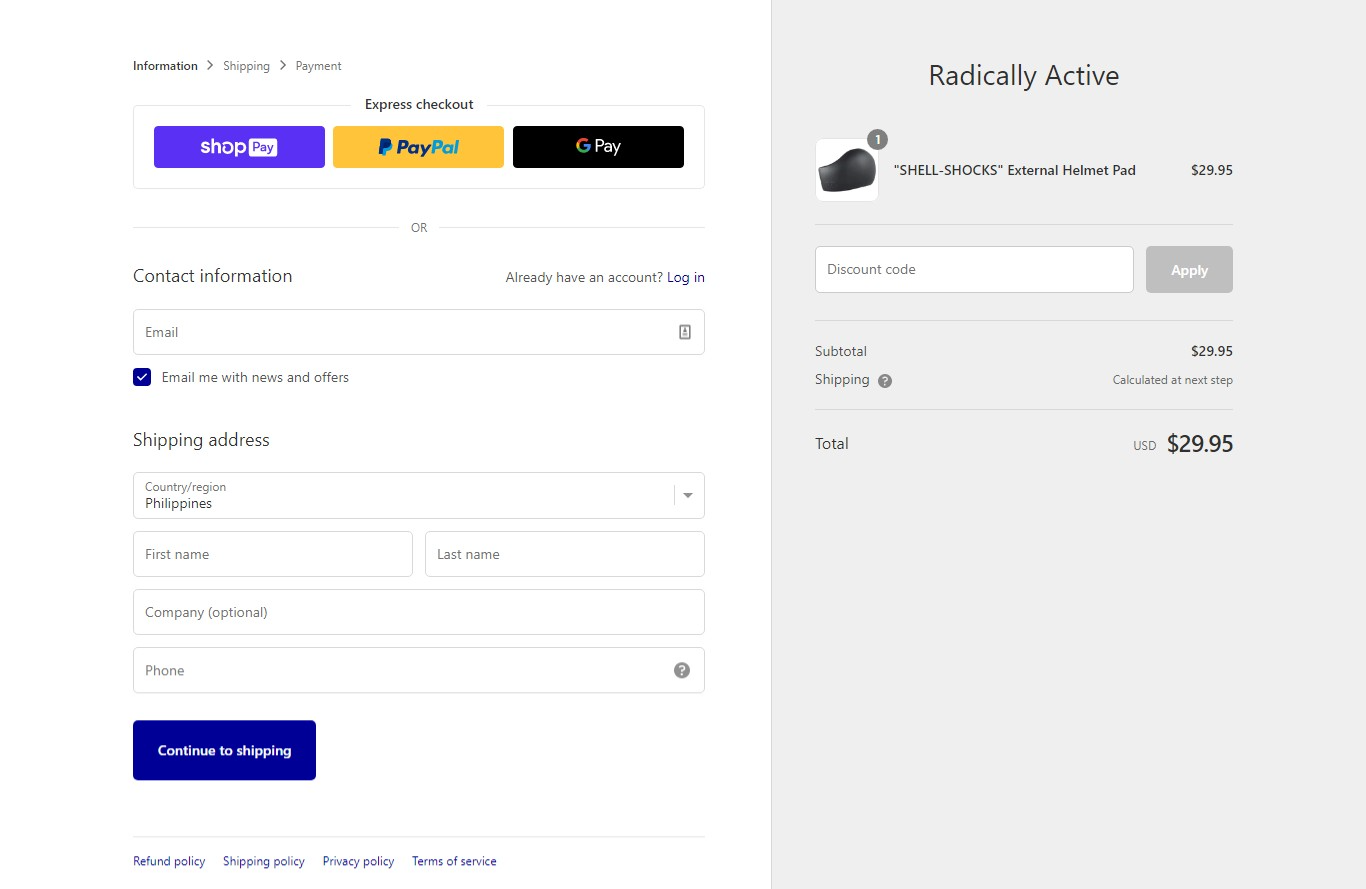Click the Phone field help question icon
The image size is (1366, 889).
click(682, 670)
